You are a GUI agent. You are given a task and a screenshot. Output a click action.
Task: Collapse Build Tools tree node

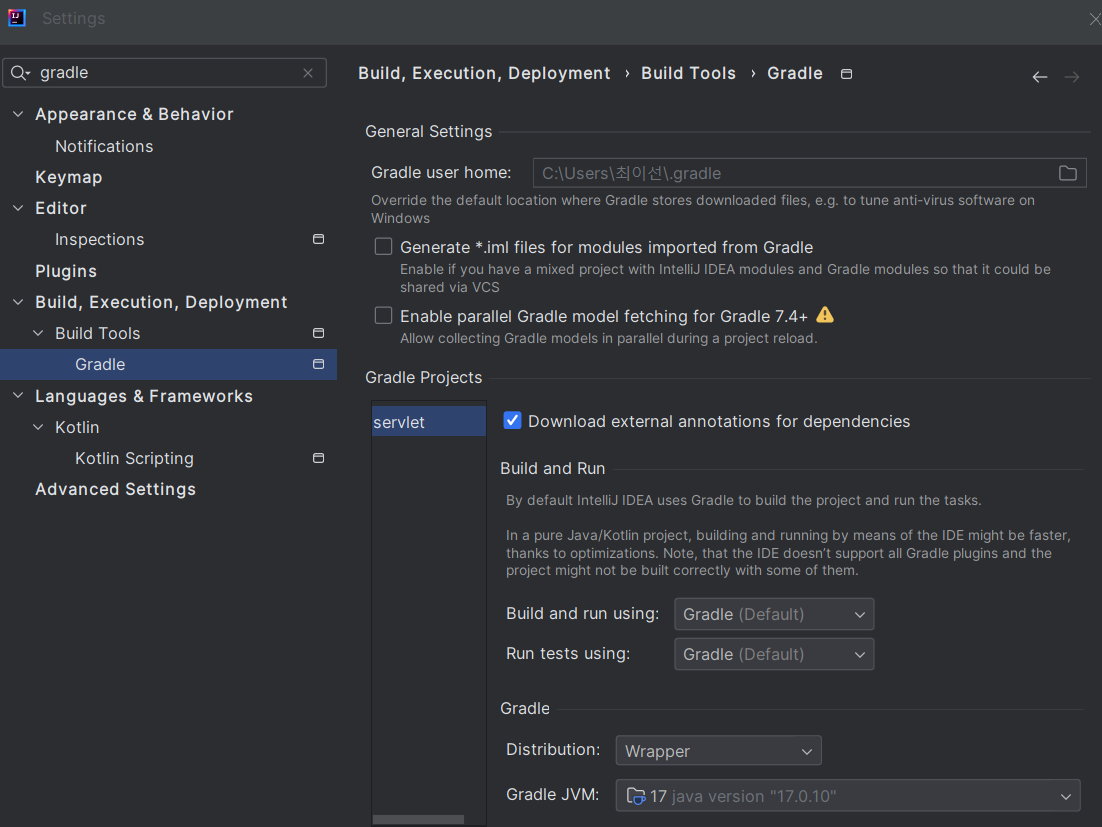coord(39,333)
